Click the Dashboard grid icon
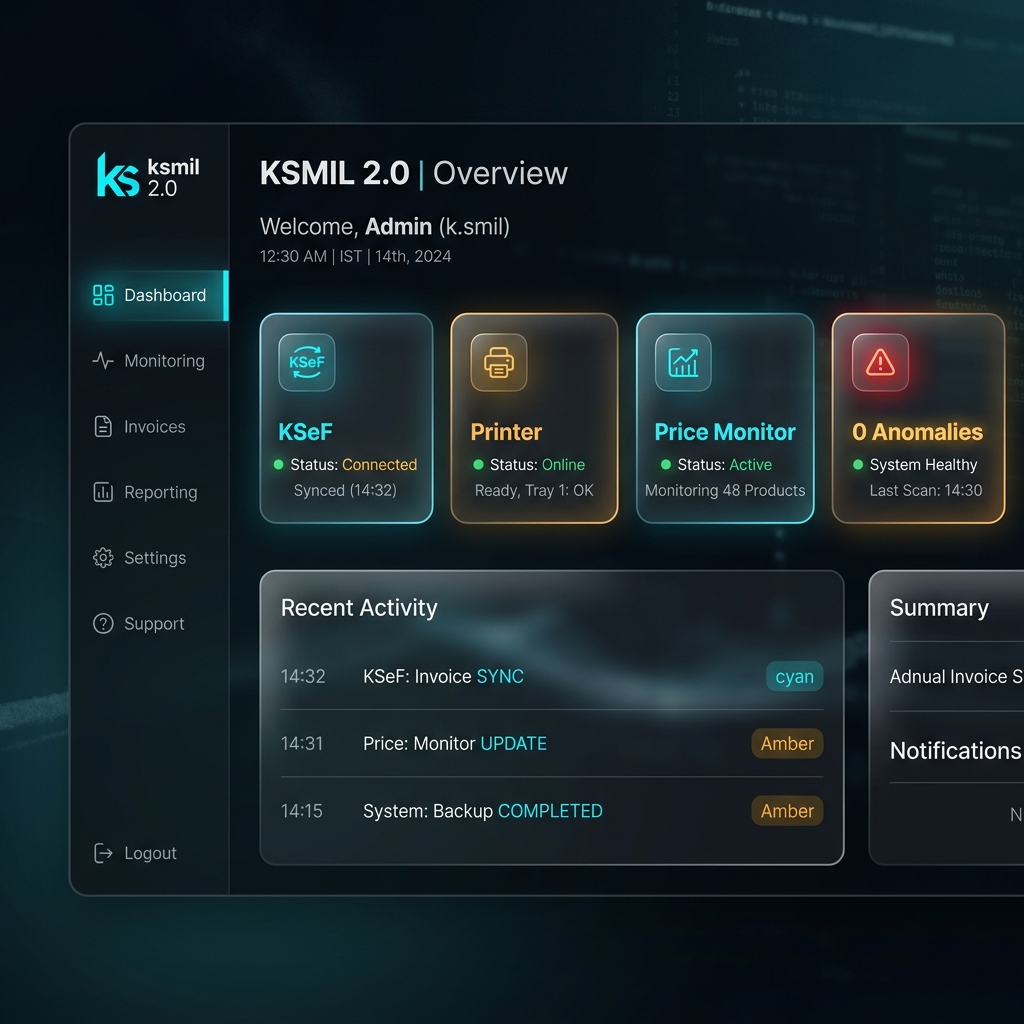Screen dimensions: 1024x1024 [x=103, y=295]
